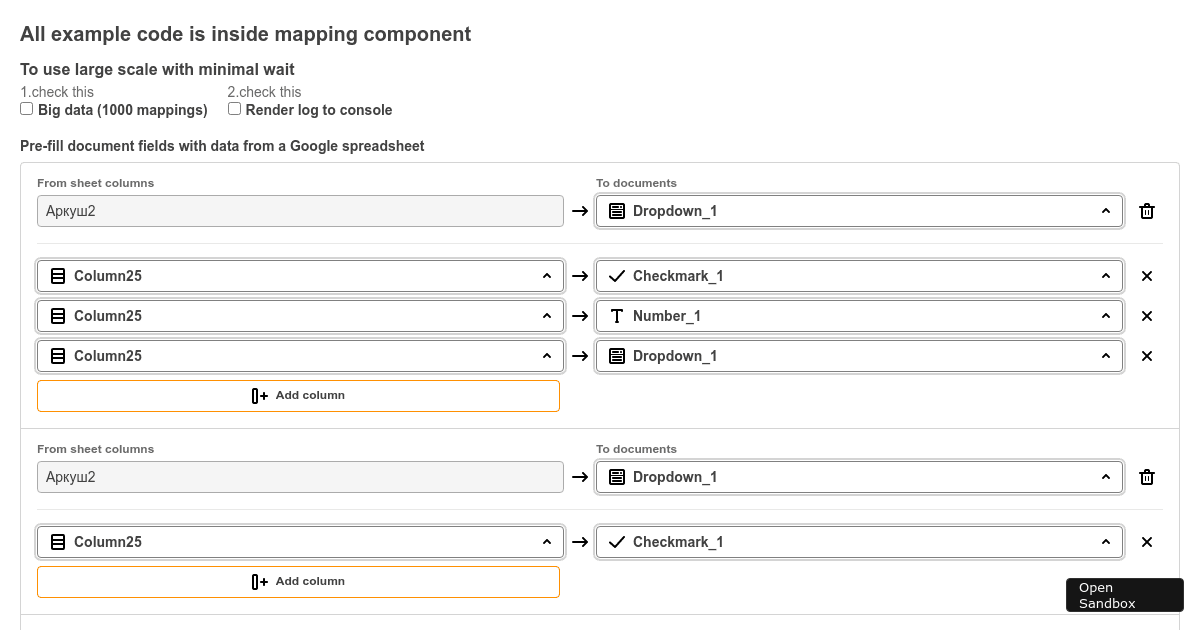Screen dimensions: 1200x630
Task: Collapse the first Dropdown_1 selector
Action: (x=1106, y=211)
